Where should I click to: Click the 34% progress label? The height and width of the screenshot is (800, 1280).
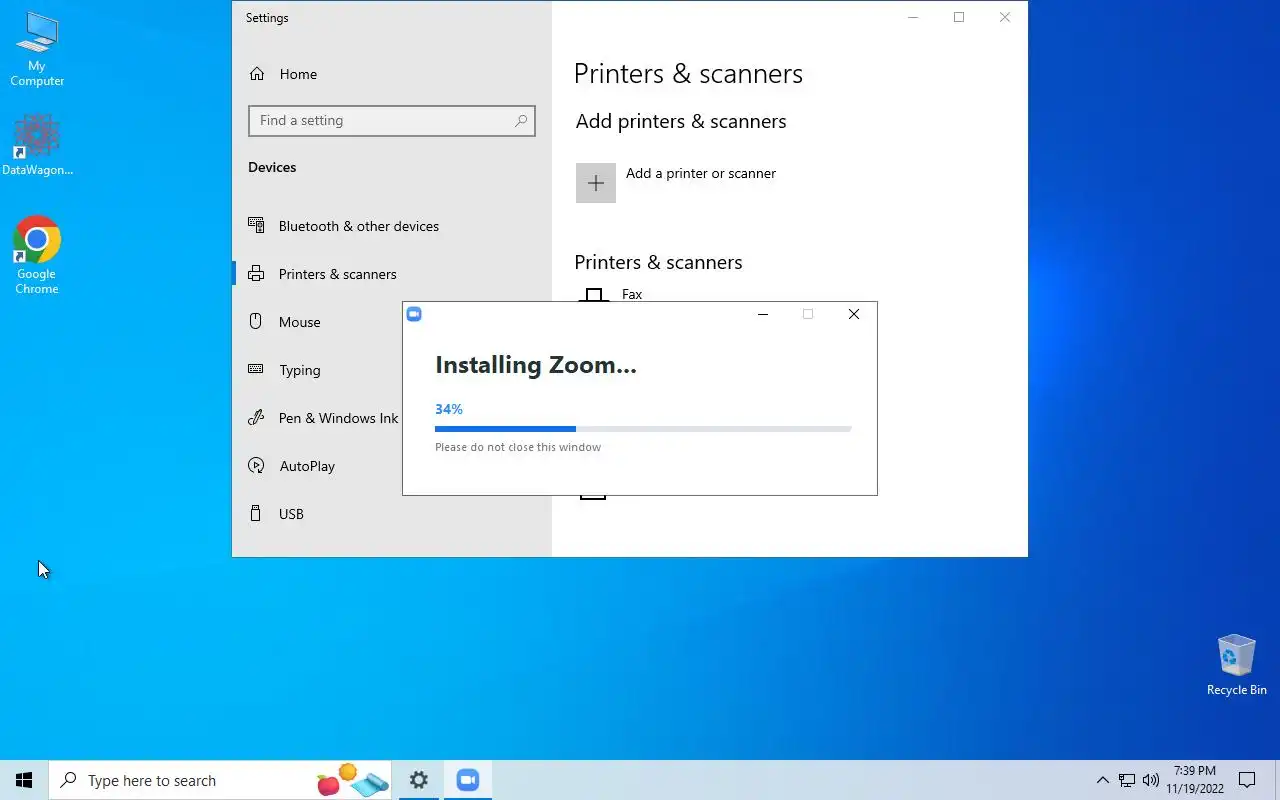(x=449, y=409)
